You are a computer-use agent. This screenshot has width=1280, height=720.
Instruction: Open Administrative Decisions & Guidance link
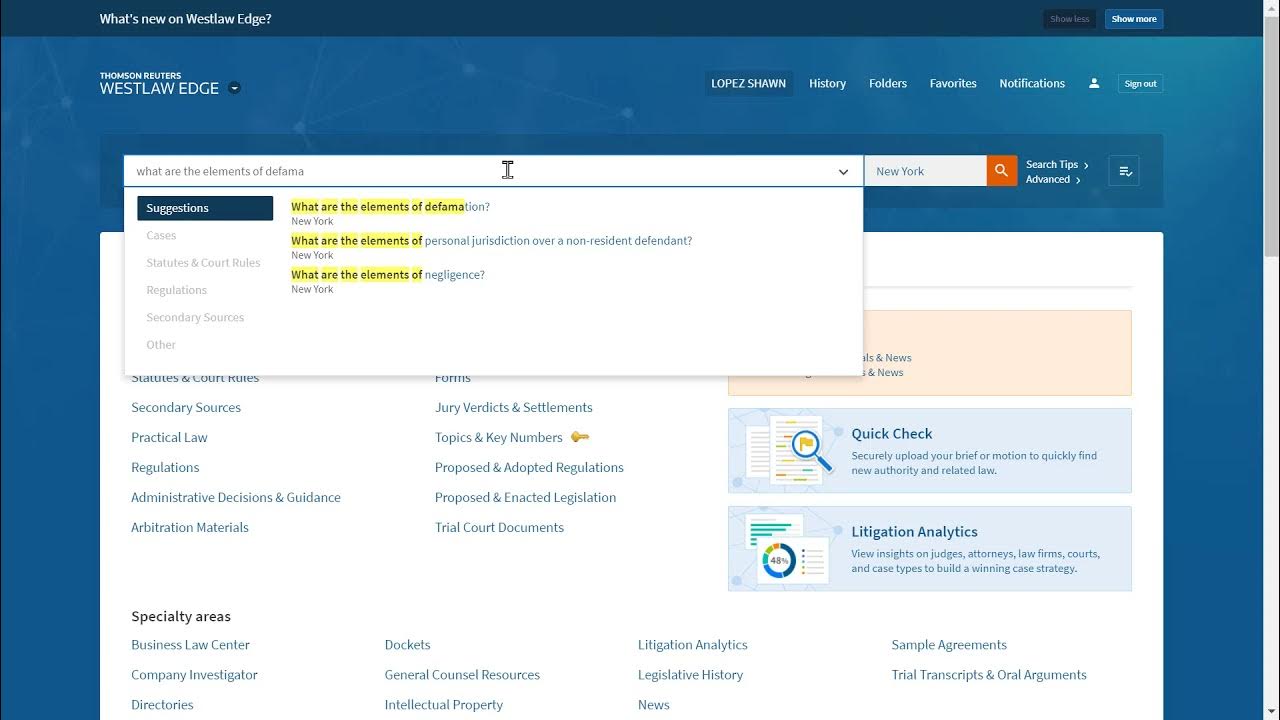tap(236, 497)
